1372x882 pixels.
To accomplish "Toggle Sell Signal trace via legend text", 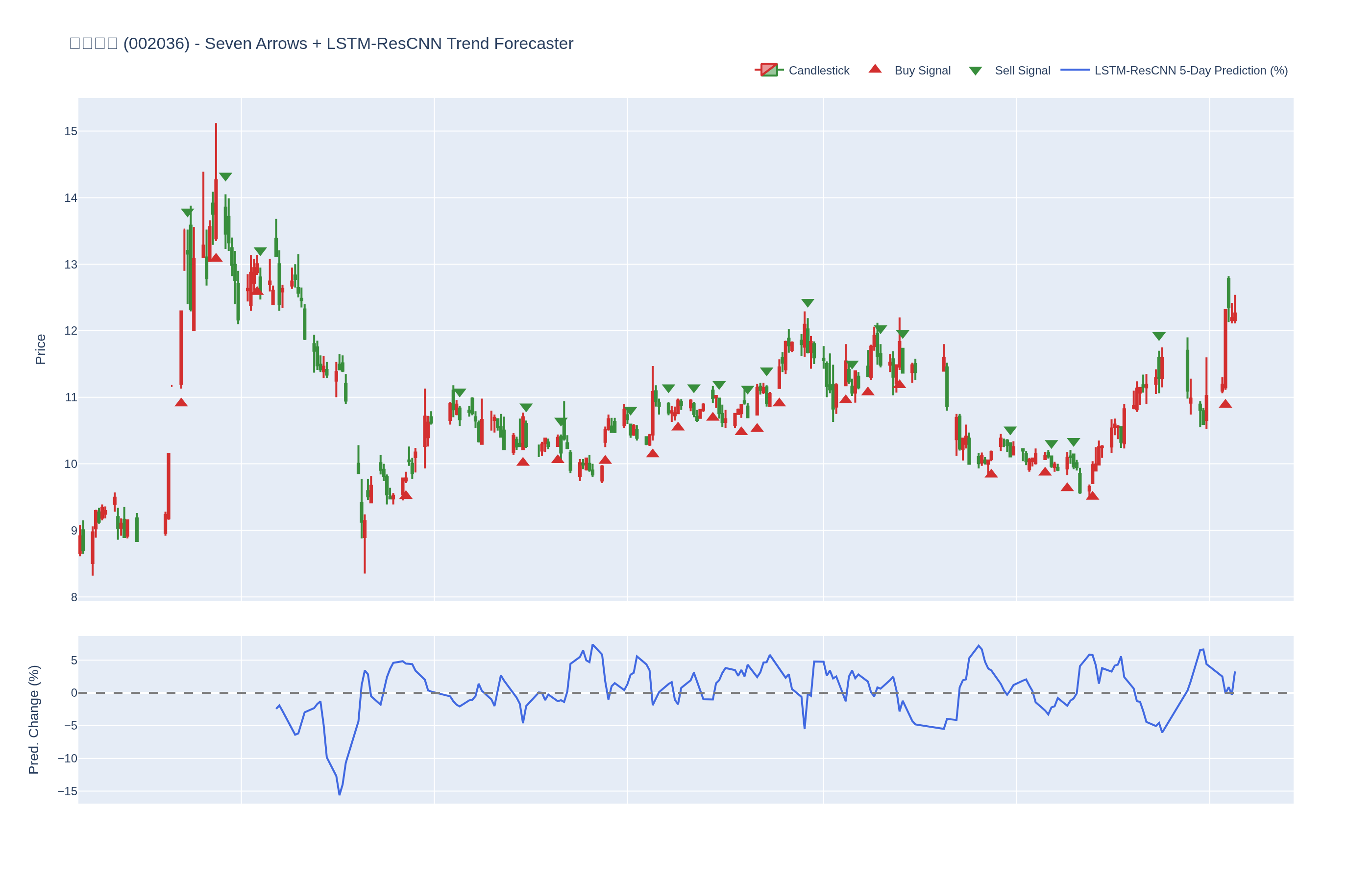I will pyautogui.click(x=1022, y=71).
